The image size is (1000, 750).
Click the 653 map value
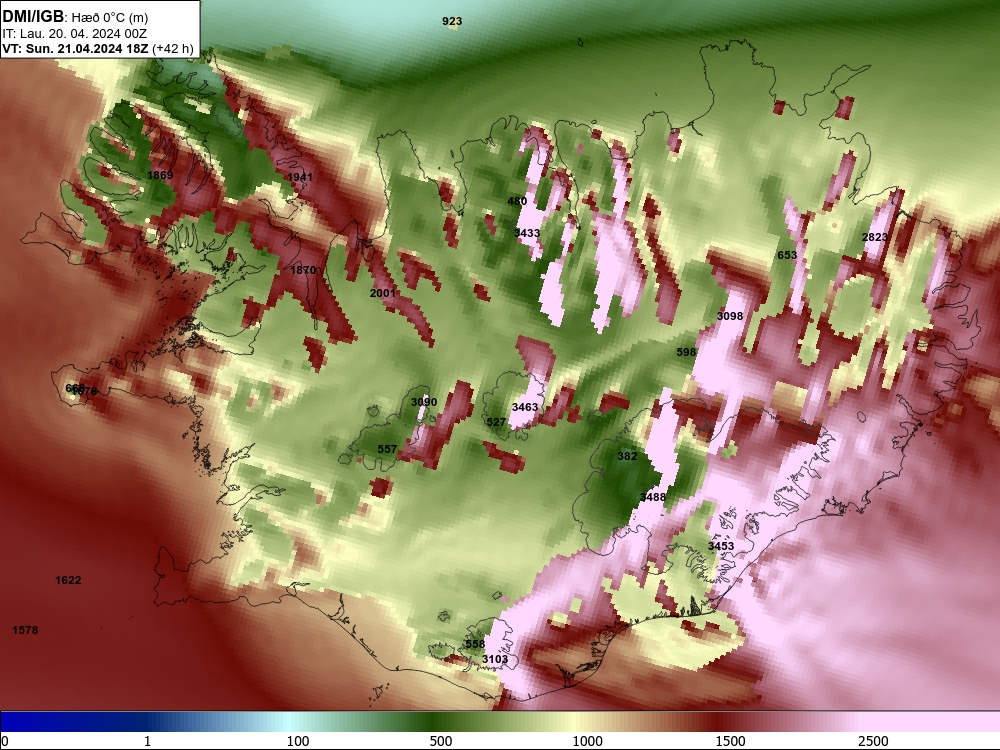click(x=787, y=254)
